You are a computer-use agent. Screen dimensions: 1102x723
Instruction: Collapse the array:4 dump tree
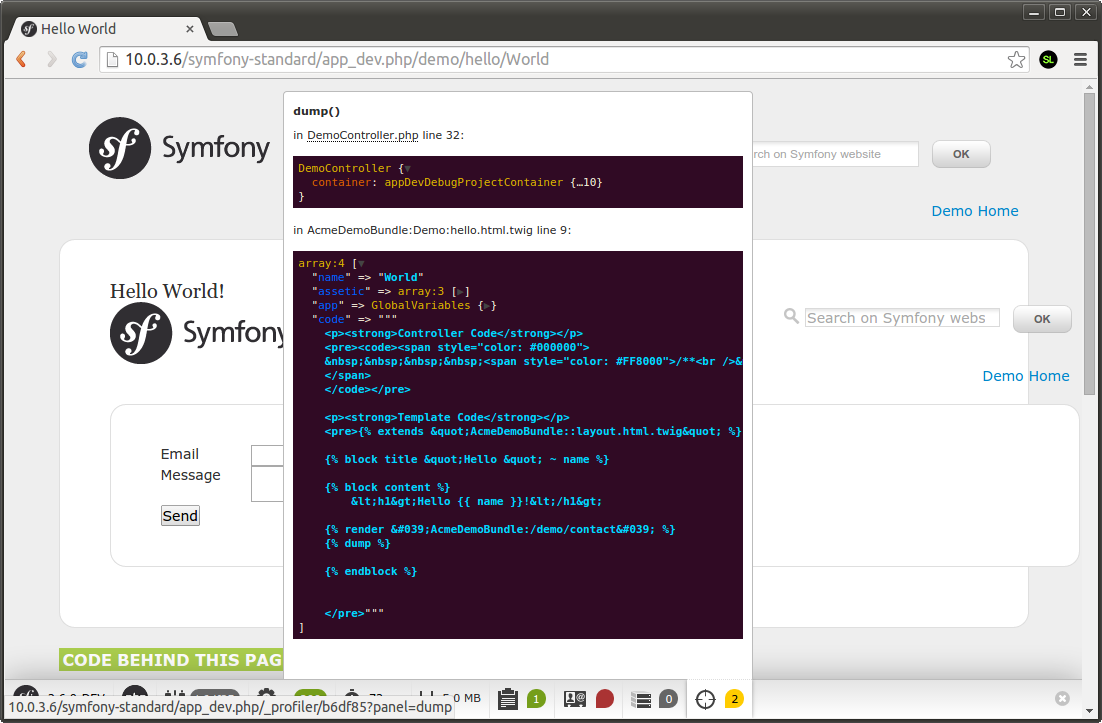[x=361, y=264]
